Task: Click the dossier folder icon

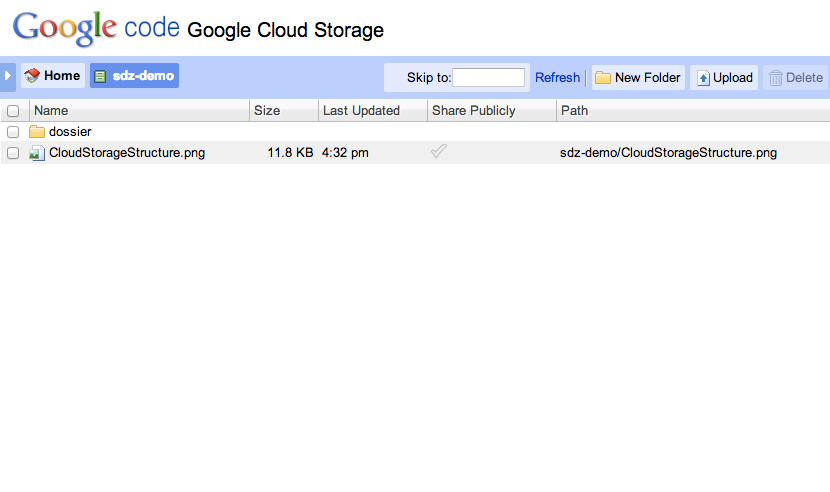Action: 37,132
